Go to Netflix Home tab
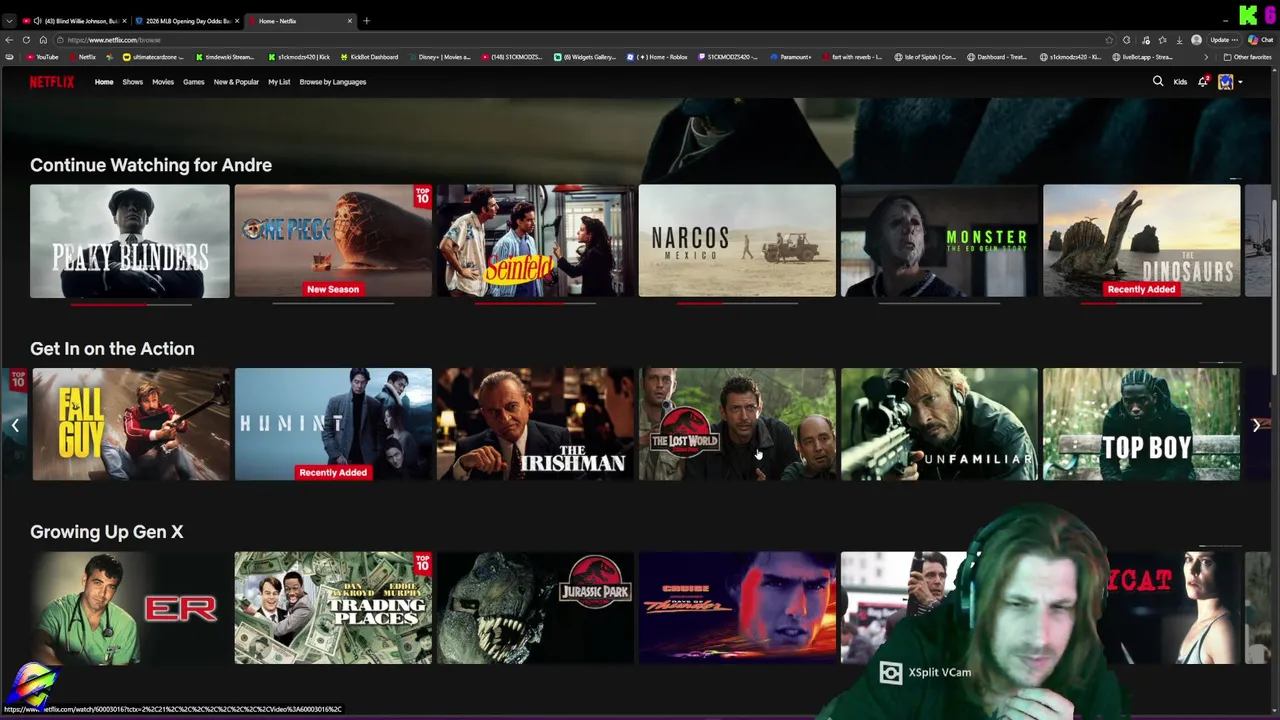This screenshot has width=1280, height=720. 104,82
